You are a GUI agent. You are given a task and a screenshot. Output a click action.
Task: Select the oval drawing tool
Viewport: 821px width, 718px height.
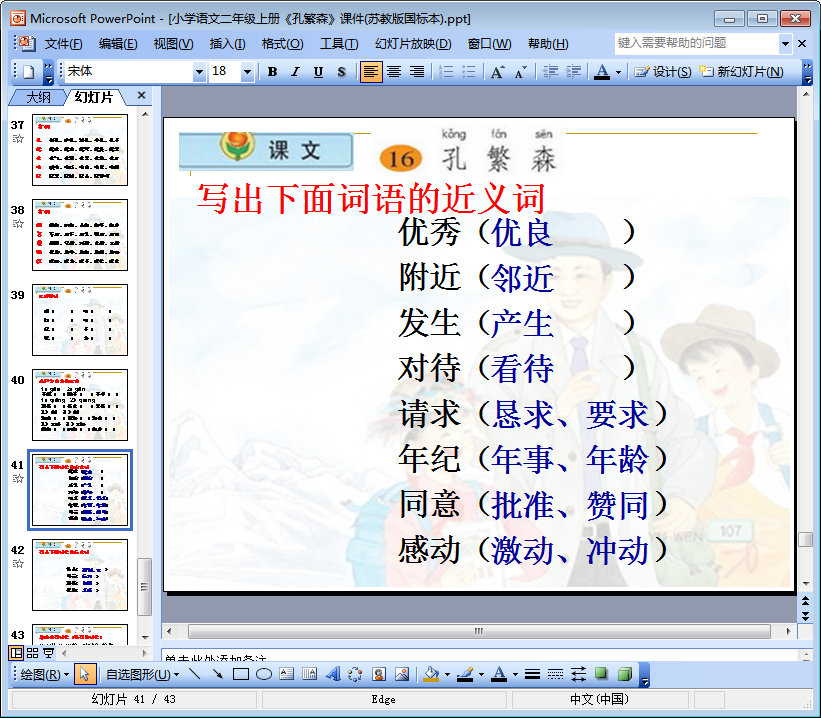pos(264,674)
